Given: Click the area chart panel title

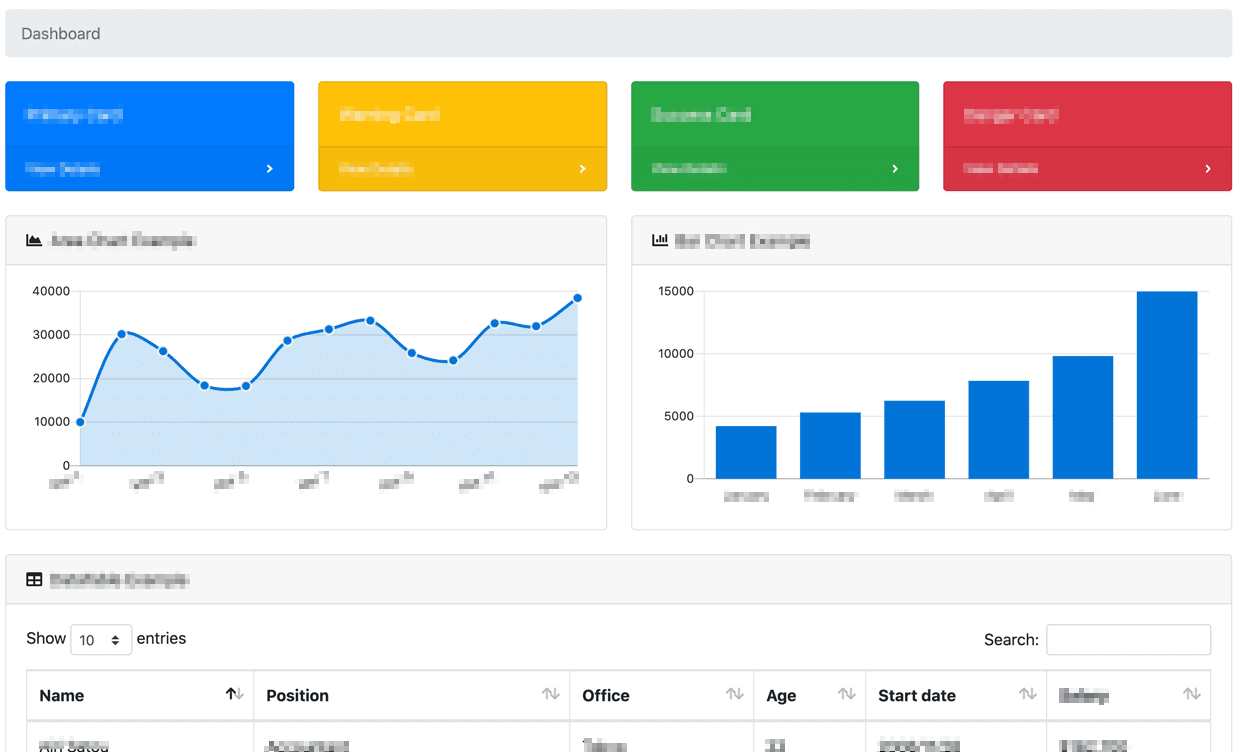Looking at the screenshot, I should click(122, 240).
